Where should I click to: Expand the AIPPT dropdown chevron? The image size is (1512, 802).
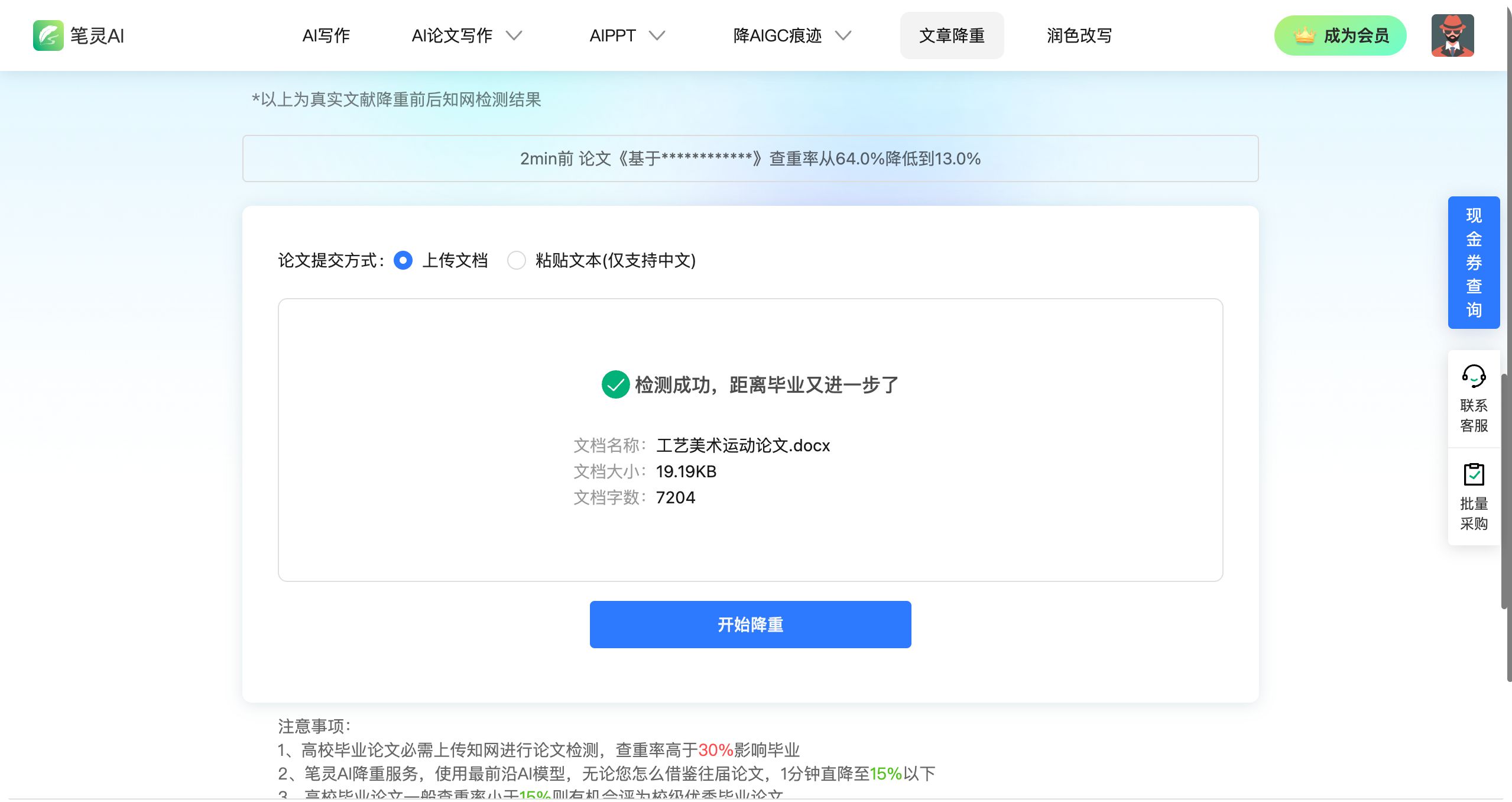(x=657, y=35)
